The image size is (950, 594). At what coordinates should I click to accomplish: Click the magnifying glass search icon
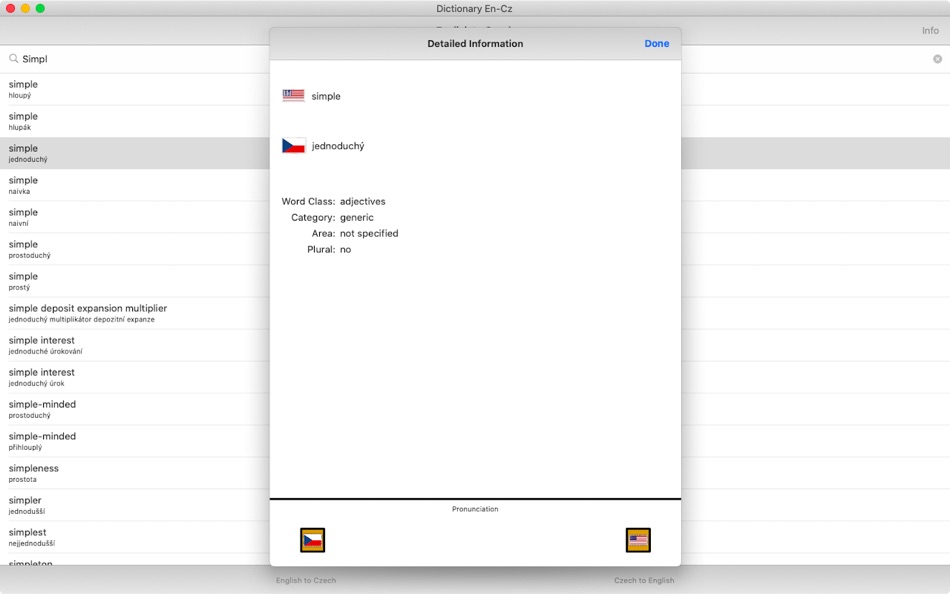point(13,59)
